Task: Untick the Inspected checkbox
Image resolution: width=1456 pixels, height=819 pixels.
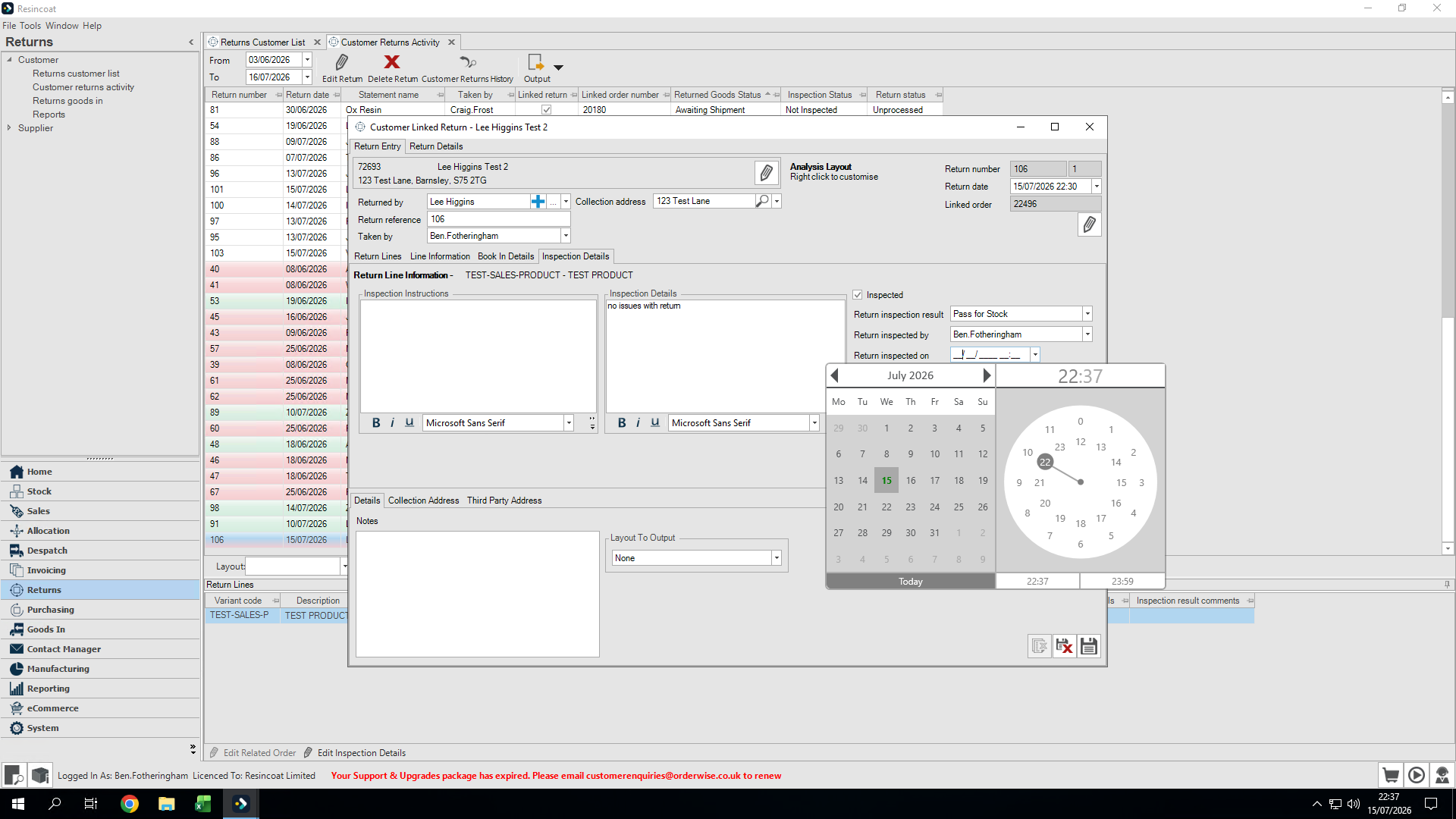Action: coord(858,295)
